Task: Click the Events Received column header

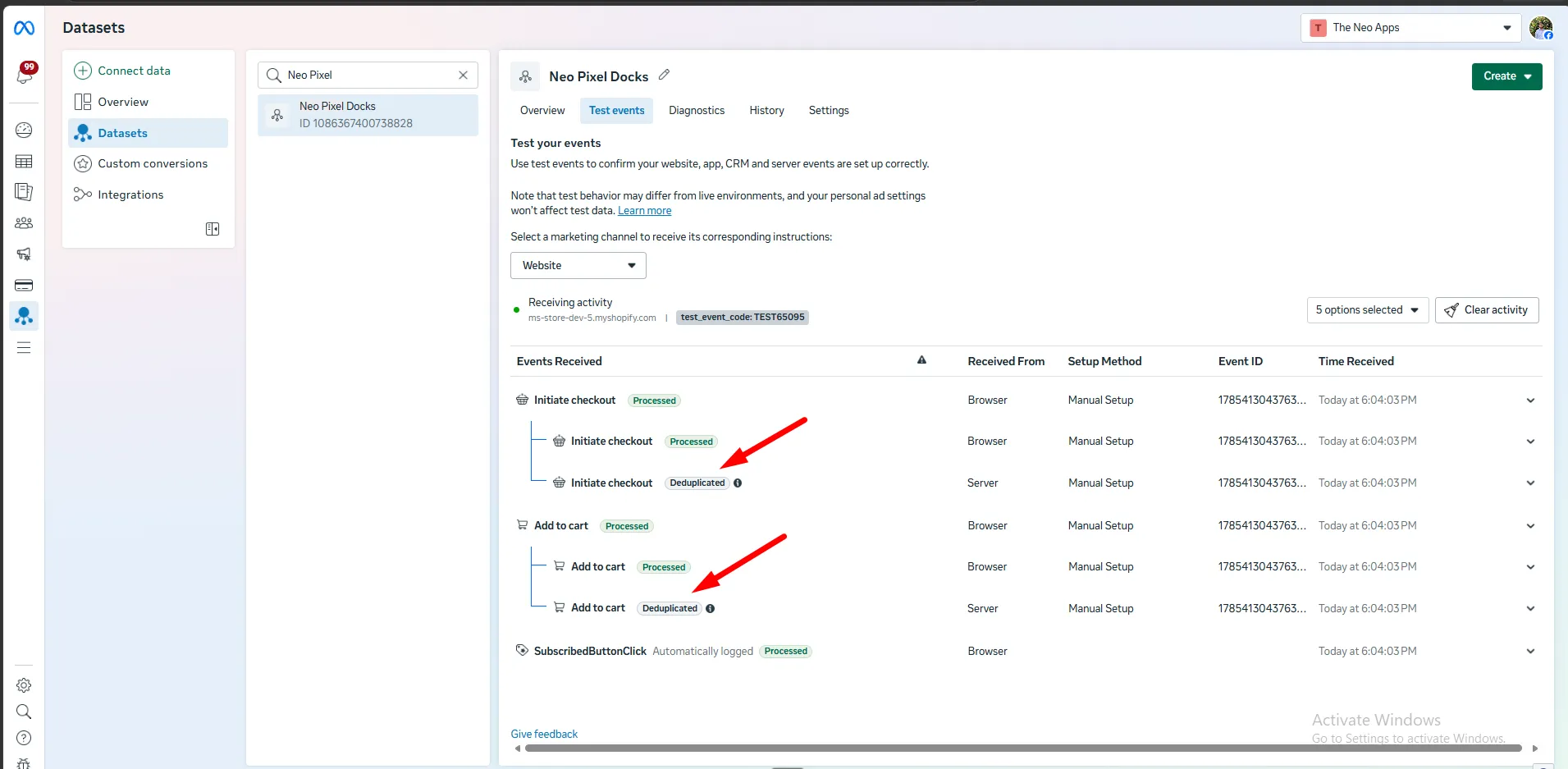Action: pyautogui.click(x=559, y=361)
